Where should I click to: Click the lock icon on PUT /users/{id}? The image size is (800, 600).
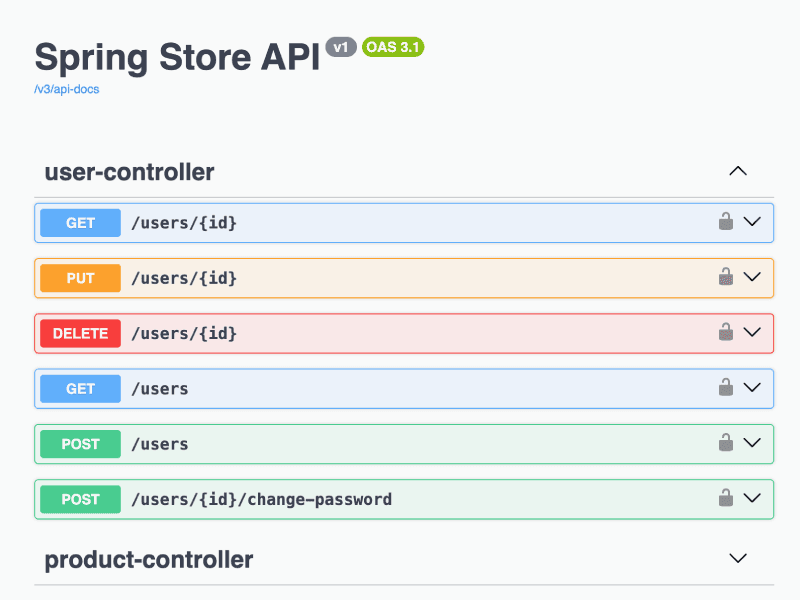[x=726, y=278]
